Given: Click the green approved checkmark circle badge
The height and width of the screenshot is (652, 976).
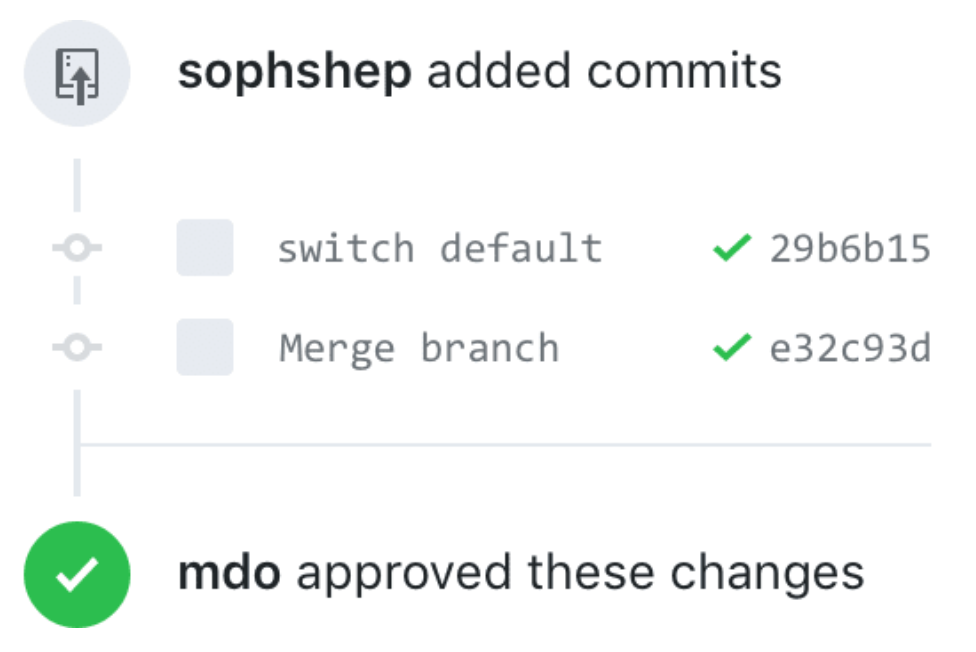Looking at the screenshot, I should pos(77,574).
